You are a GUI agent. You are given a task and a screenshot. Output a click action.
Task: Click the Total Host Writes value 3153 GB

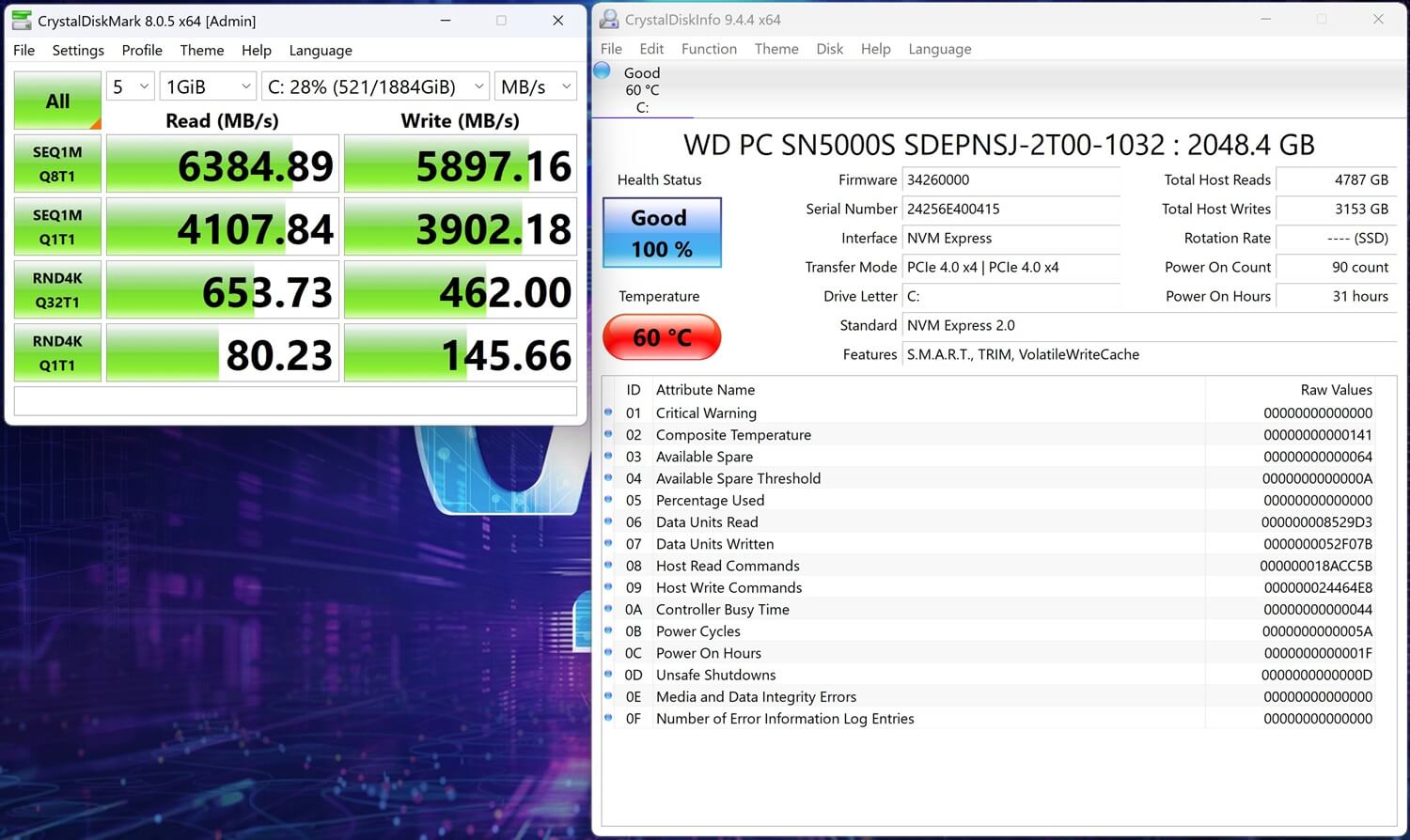coord(1336,209)
